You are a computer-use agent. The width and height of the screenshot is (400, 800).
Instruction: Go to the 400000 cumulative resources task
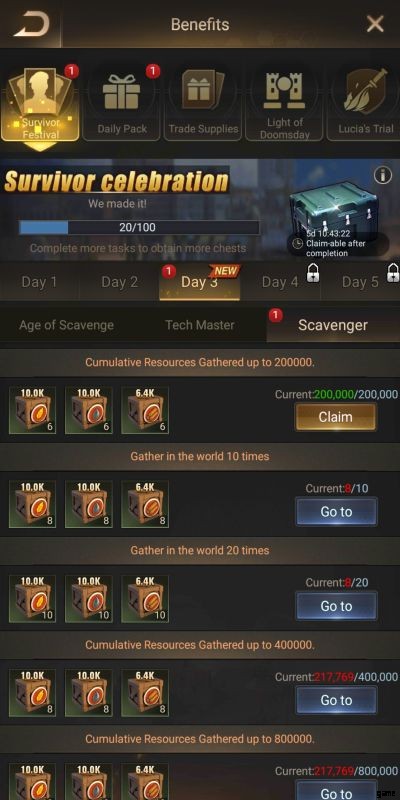[x=336, y=701]
